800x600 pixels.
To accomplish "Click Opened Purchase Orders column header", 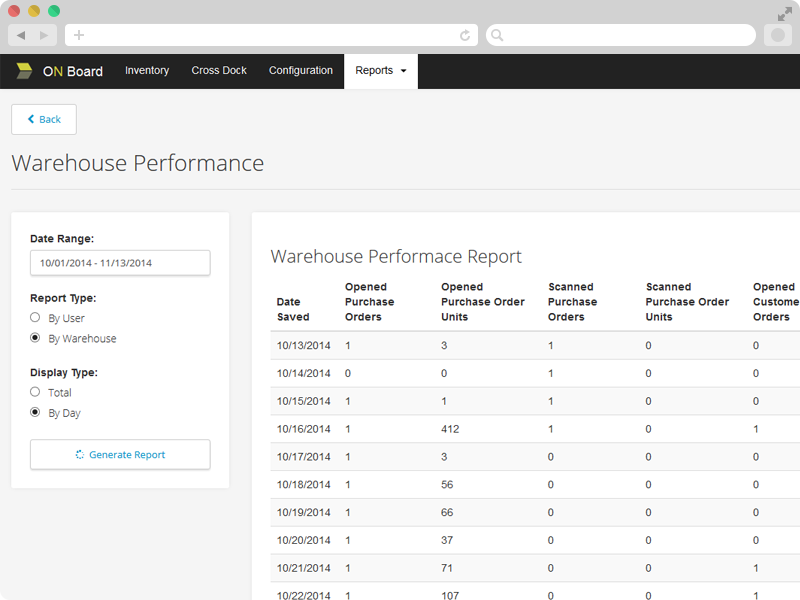I will (x=369, y=302).
